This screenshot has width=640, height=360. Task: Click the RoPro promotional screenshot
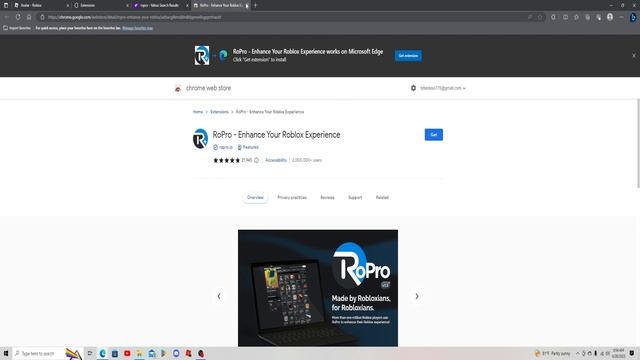point(318,288)
